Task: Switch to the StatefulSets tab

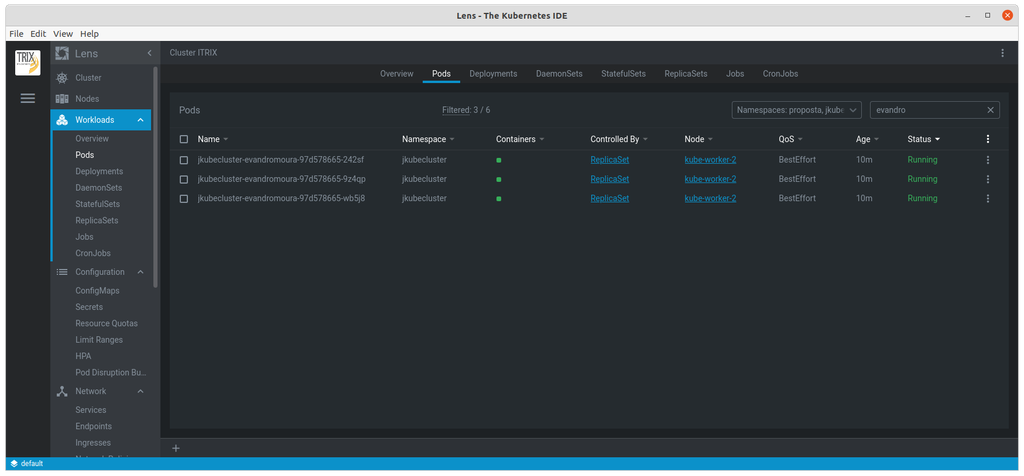Action: pyautogui.click(x=624, y=74)
